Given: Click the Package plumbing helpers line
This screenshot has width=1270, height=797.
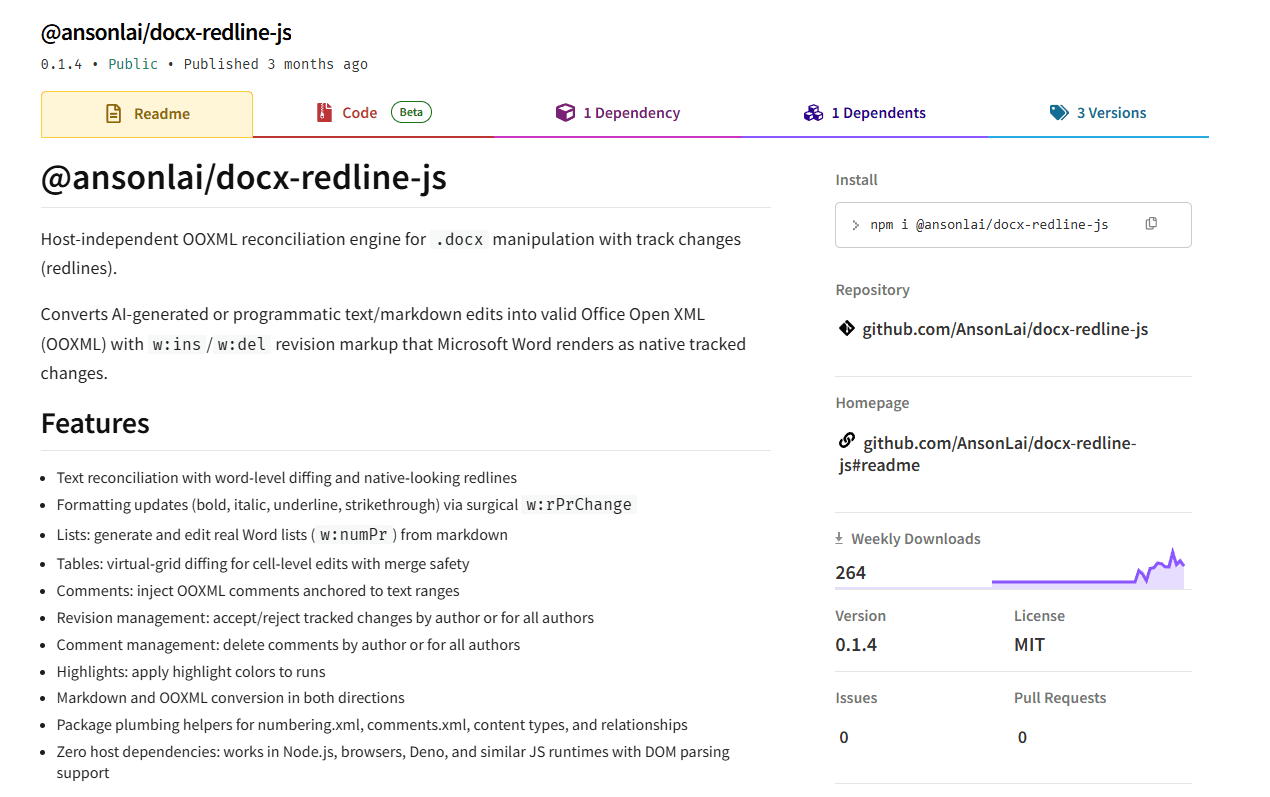Looking at the screenshot, I should coord(372,725).
